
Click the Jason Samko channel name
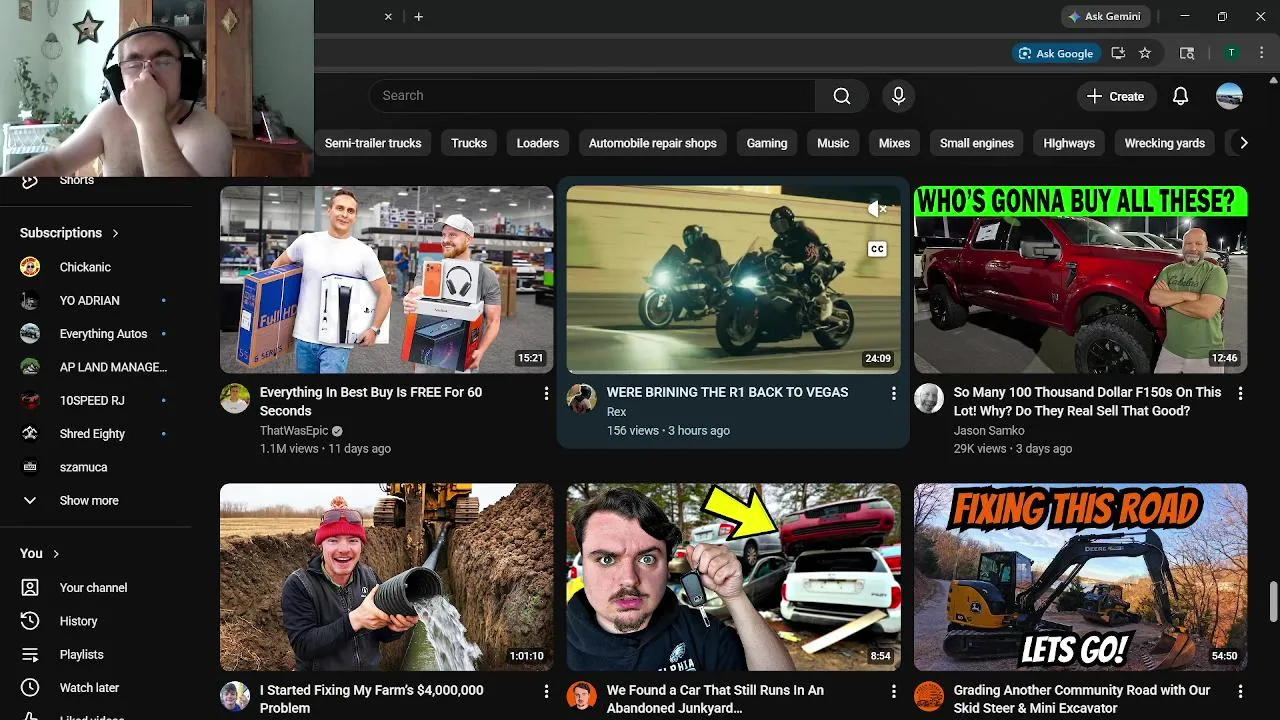(989, 431)
